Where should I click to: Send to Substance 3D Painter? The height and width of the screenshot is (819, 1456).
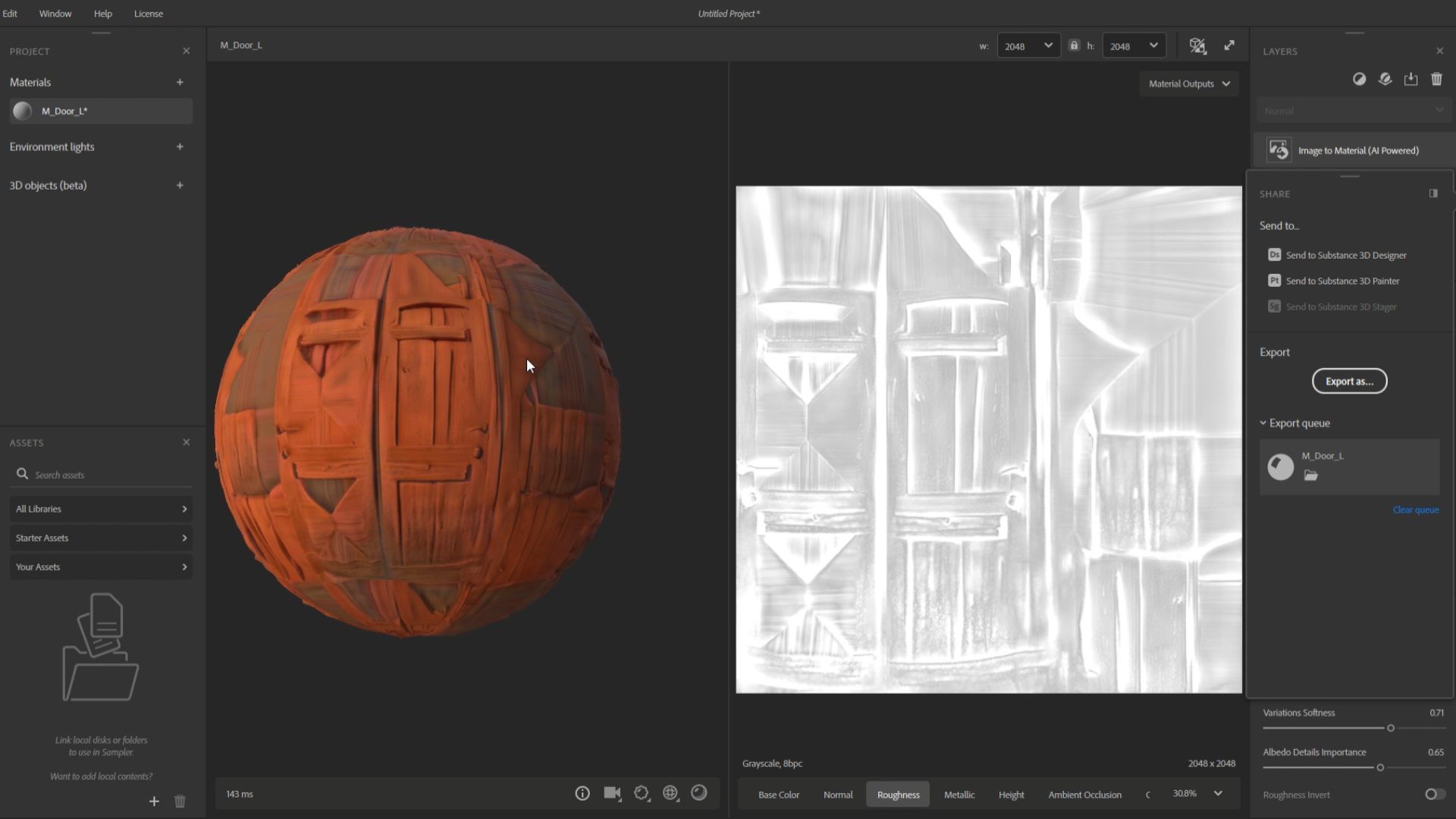pos(1334,281)
